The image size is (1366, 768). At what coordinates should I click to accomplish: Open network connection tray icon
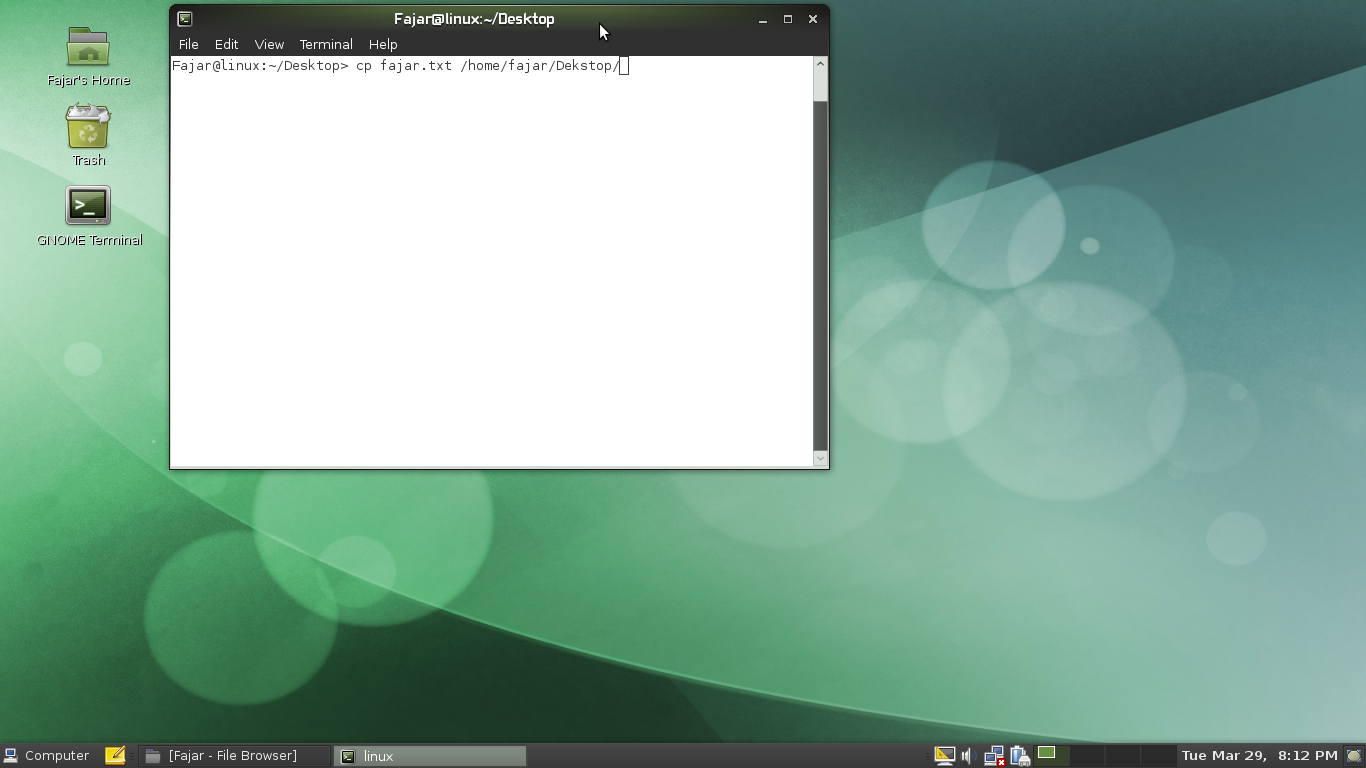[x=994, y=755]
